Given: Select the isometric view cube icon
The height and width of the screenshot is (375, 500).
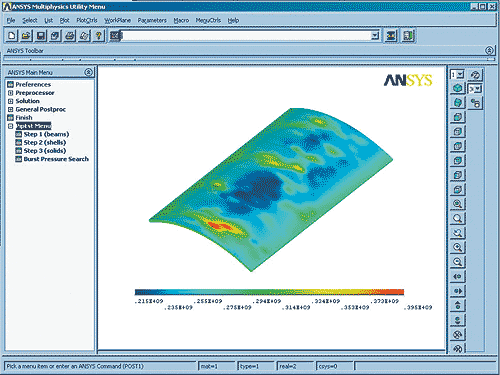Looking at the screenshot, I should (x=458, y=88).
